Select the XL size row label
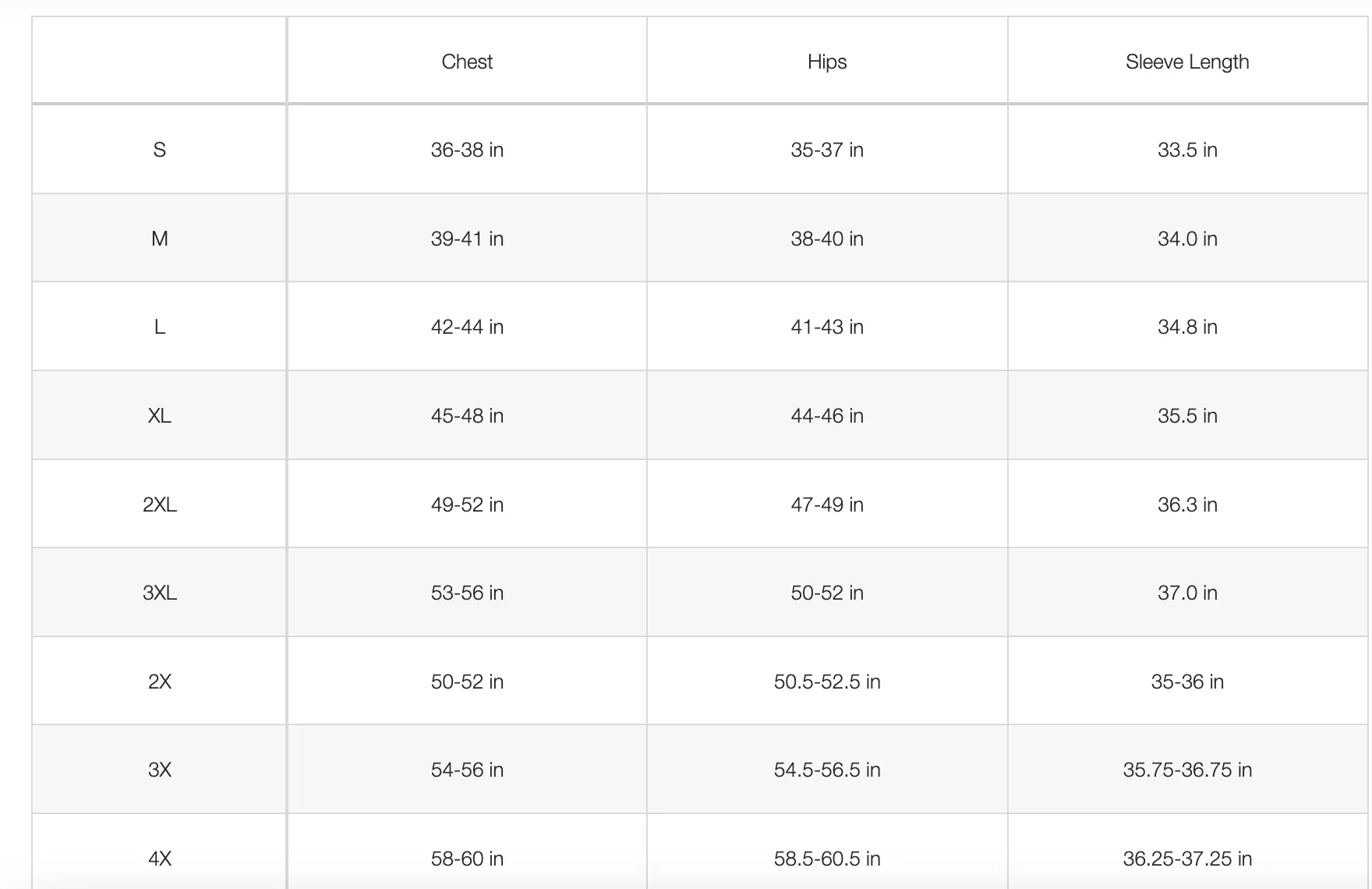This screenshot has height=889, width=1372. [x=160, y=416]
